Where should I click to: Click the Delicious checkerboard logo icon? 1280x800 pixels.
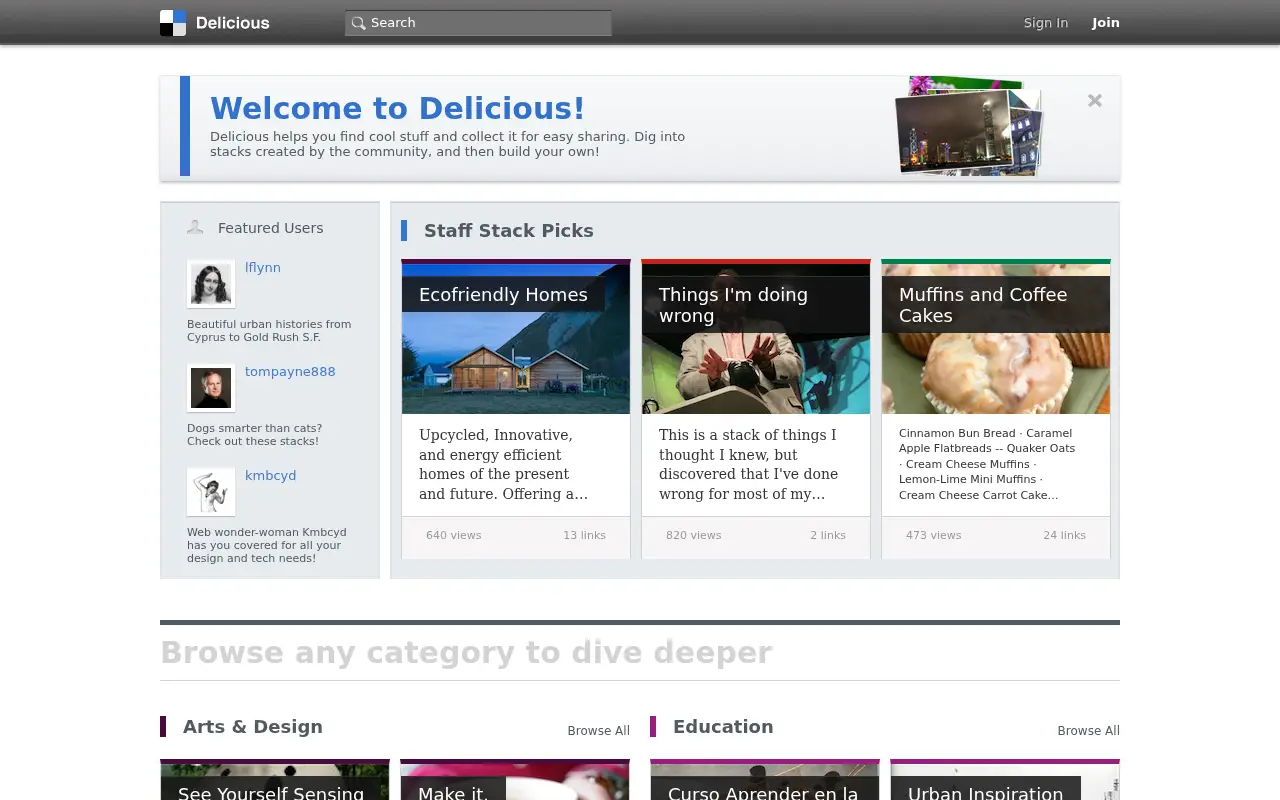pyautogui.click(x=173, y=23)
